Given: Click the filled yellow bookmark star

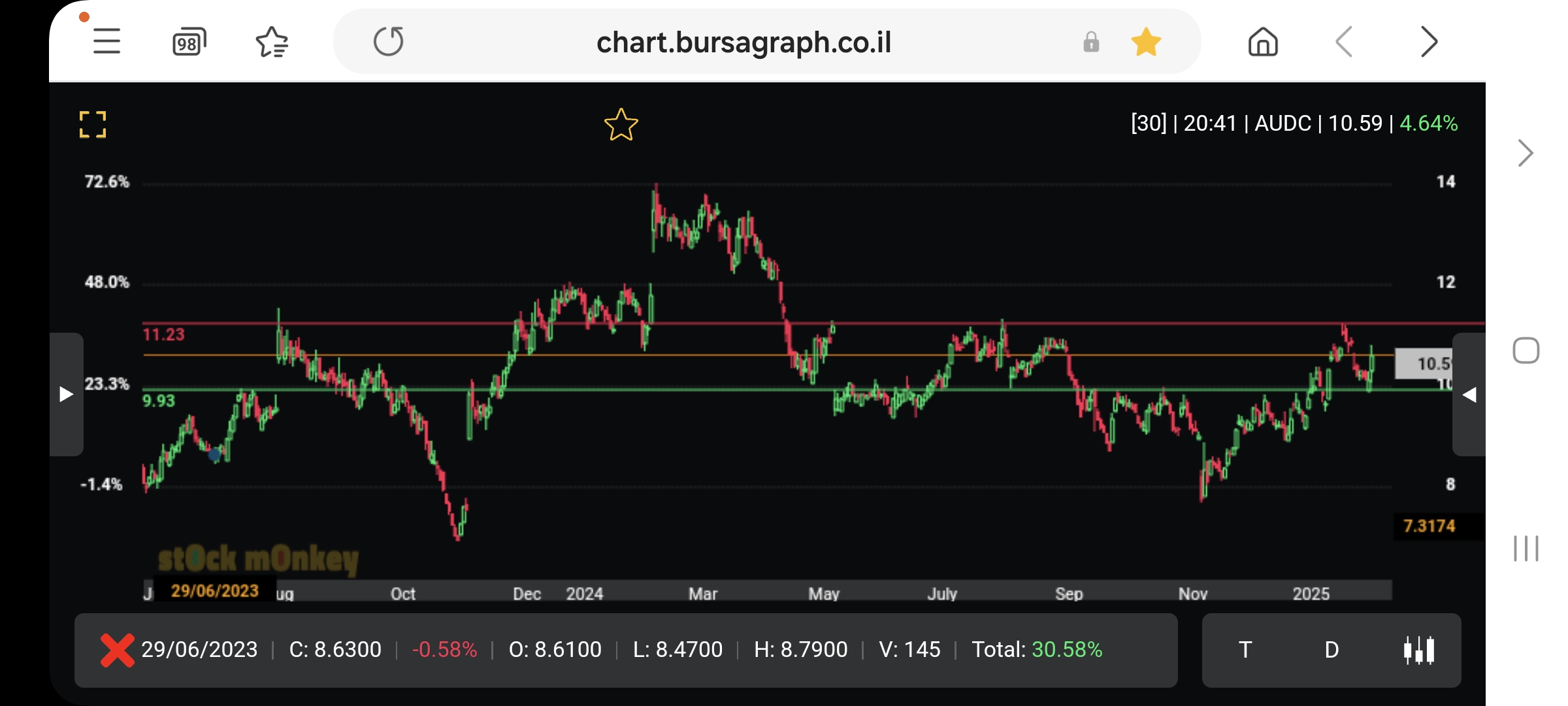Looking at the screenshot, I should [x=1146, y=42].
